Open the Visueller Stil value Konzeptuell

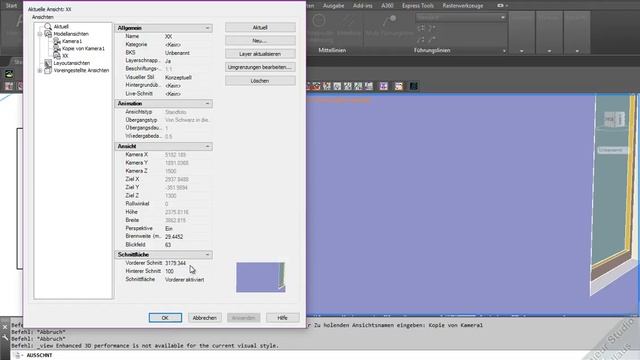[188, 77]
